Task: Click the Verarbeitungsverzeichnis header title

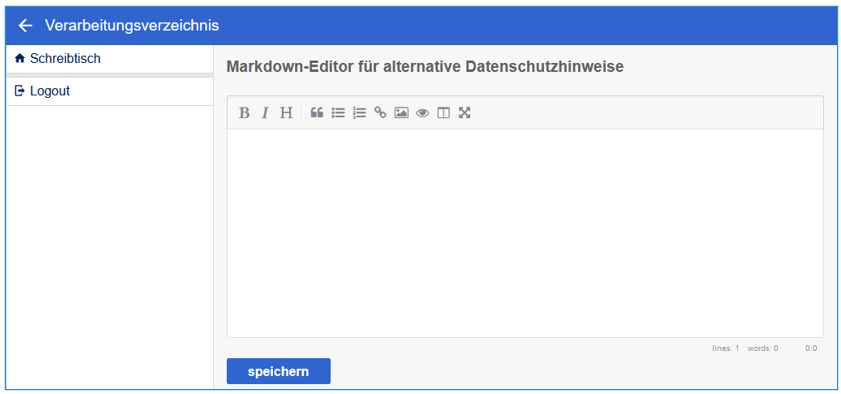Action: (x=132, y=25)
